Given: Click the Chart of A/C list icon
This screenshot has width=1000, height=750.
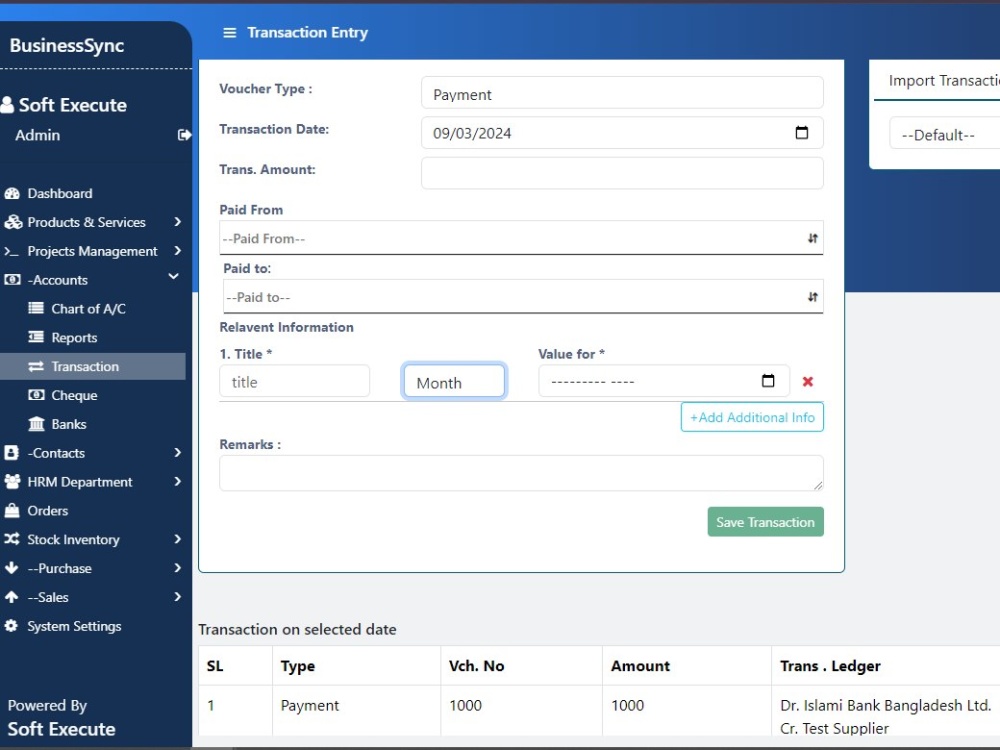Looking at the screenshot, I should (x=36, y=309).
